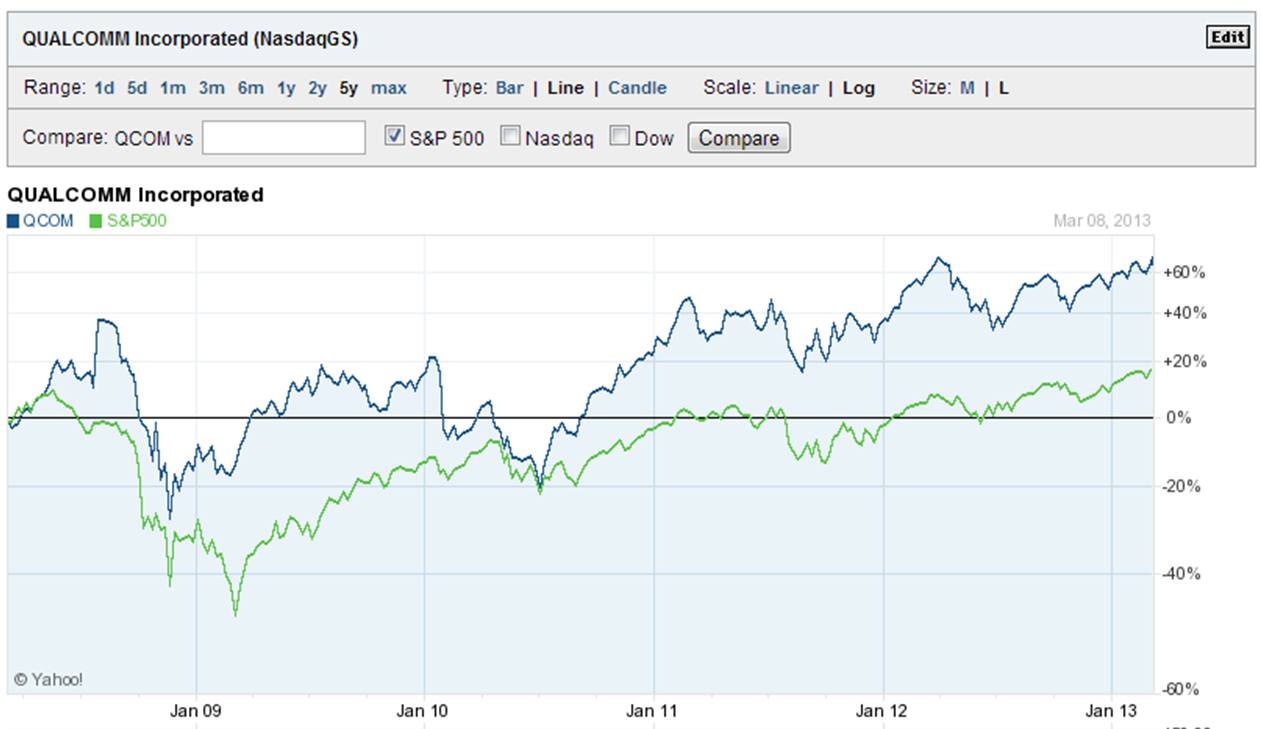Click the QUALCOMM Incorporated (NasdaqGS) header title
Screen dimensions: 1261x729
point(190,39)
